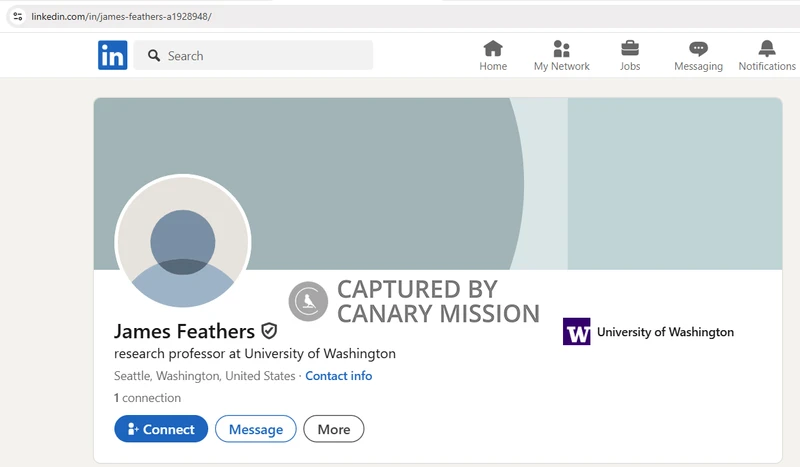This screenshot has height=467, width=800.
Task: Open the Messaging chat bubble icon
Action: (698, 49)
